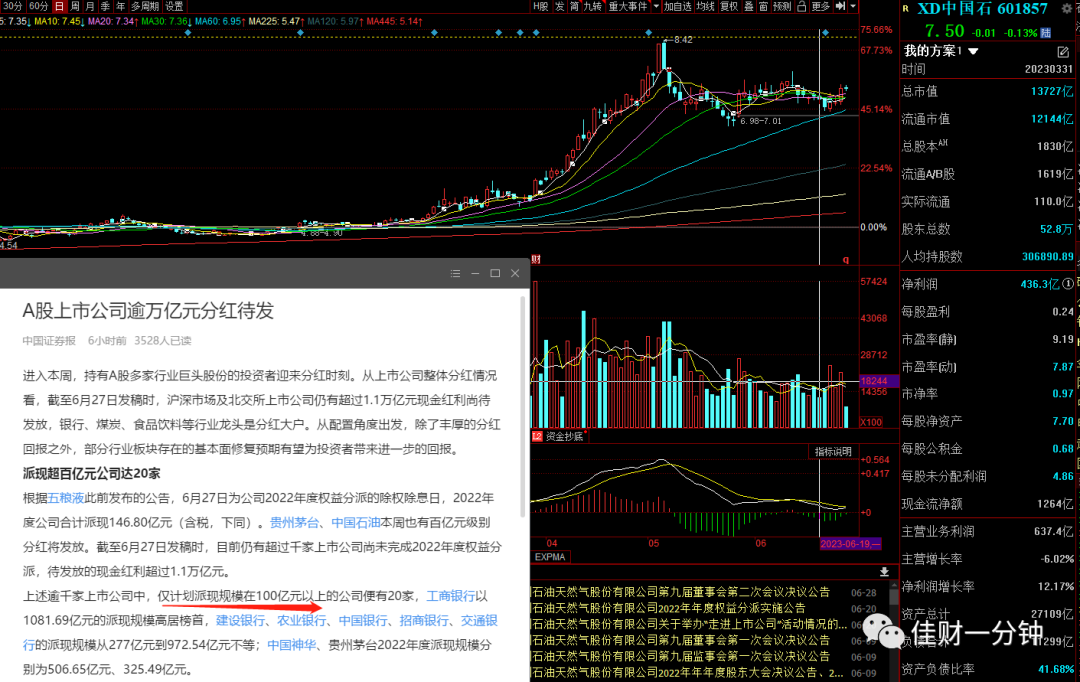Click the 18244 volume value label
The width and height of the screenshot is (1080, 682).
pyautogui.click(x=878, y=381)
